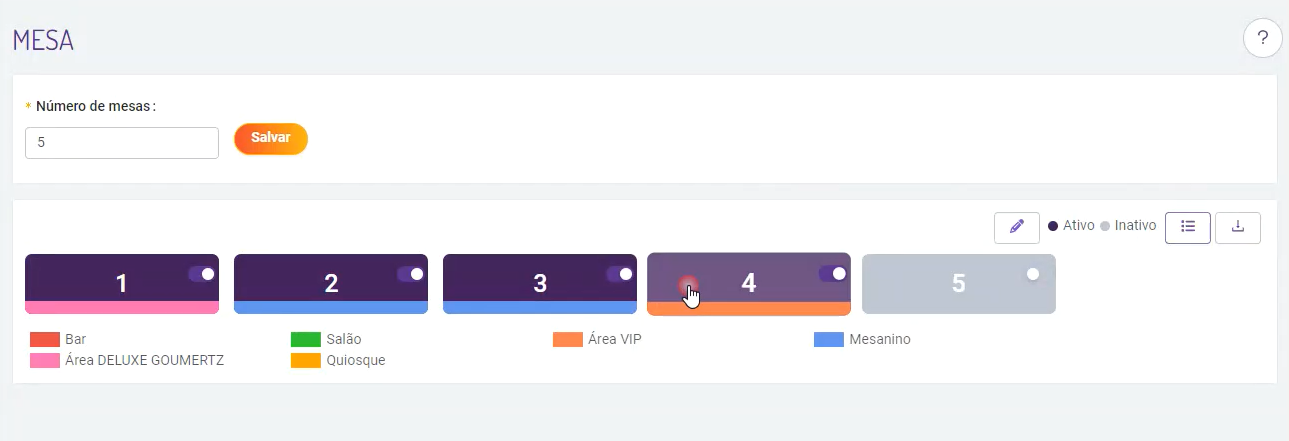Disable table 2 using its switch
The height and width of the screenshot is (441, 1289).
pos(411,273)
